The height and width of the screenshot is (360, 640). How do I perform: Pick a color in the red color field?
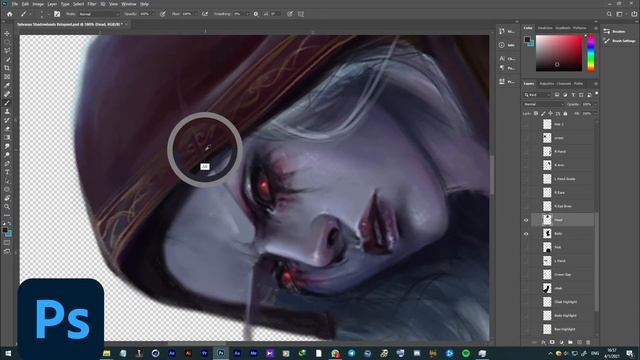559,53
